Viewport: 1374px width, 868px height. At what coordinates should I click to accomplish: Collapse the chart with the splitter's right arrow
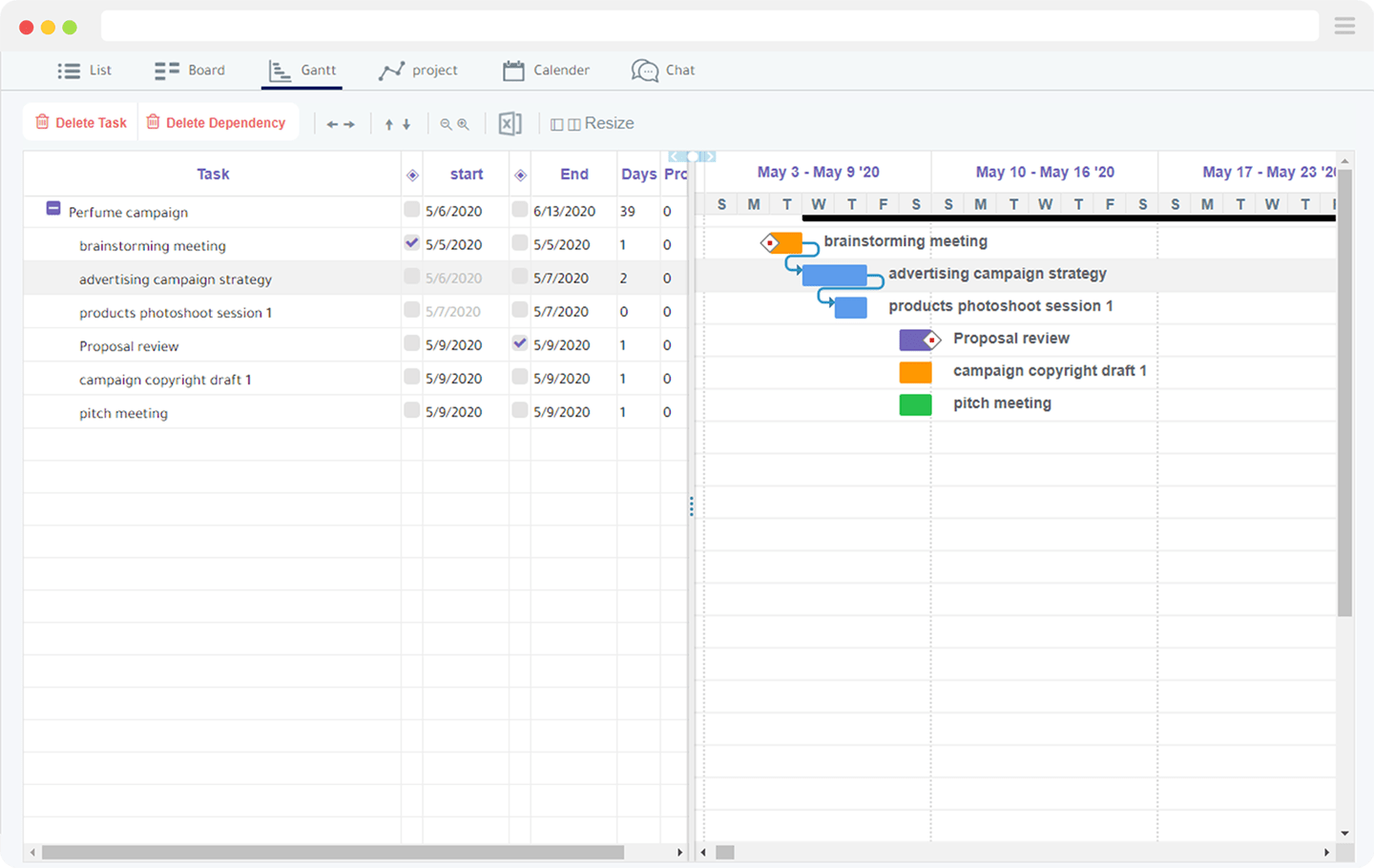[x=710, y=156]
